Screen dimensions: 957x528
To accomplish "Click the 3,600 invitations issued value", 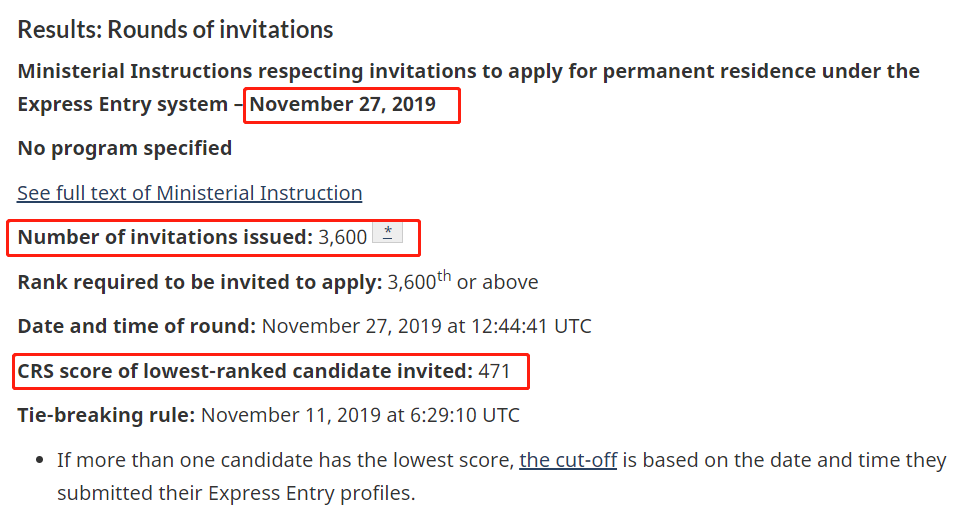I will click(342, 237).
